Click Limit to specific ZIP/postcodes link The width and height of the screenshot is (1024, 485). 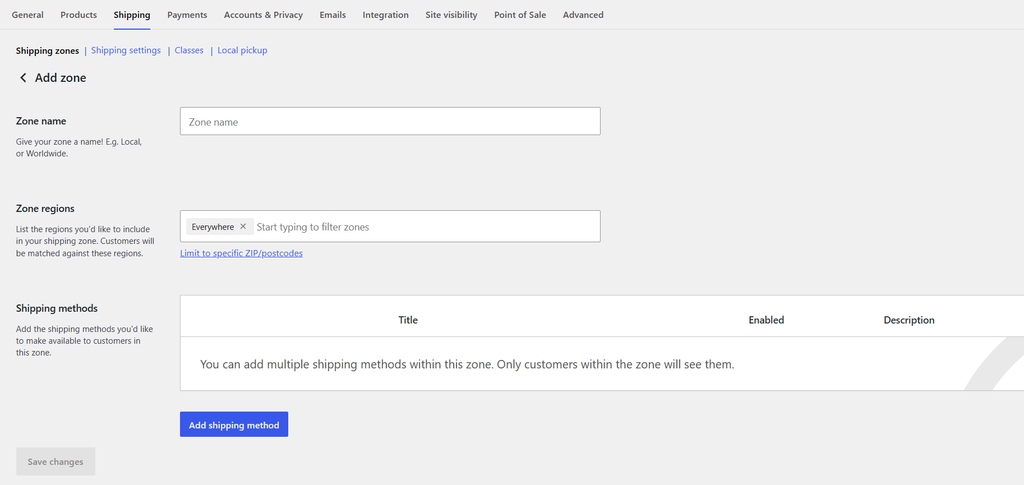(241, 253)
